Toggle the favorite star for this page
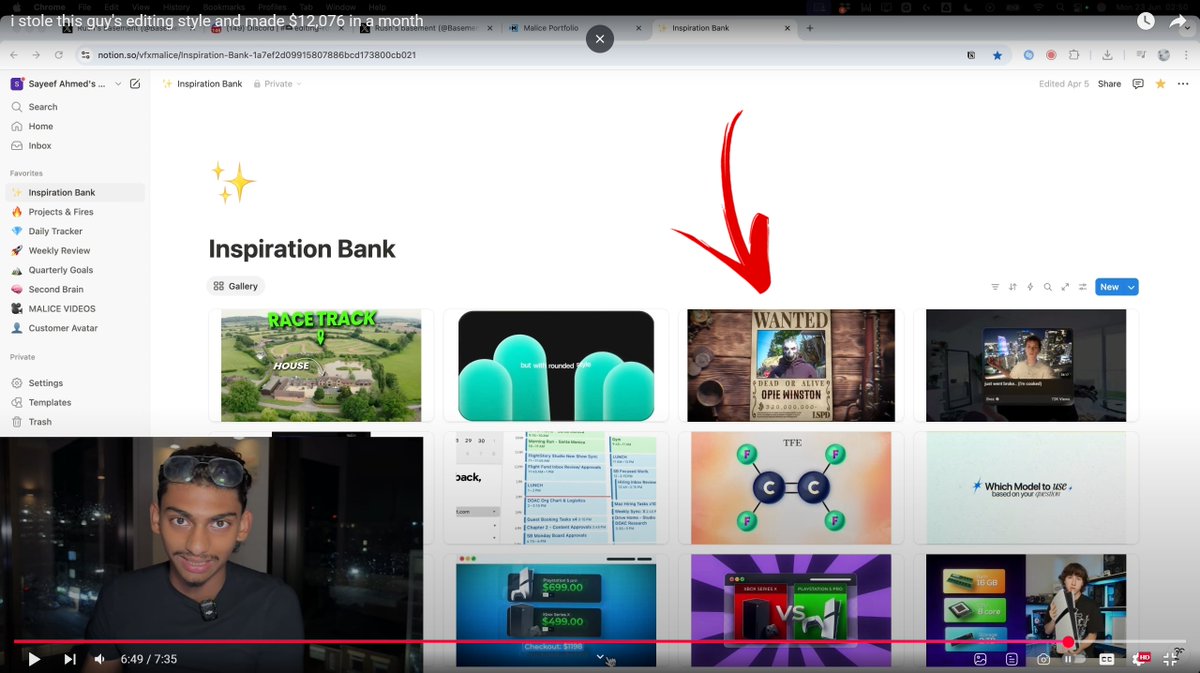This screenshot has width=1200, height=673. pos(1160,84)
